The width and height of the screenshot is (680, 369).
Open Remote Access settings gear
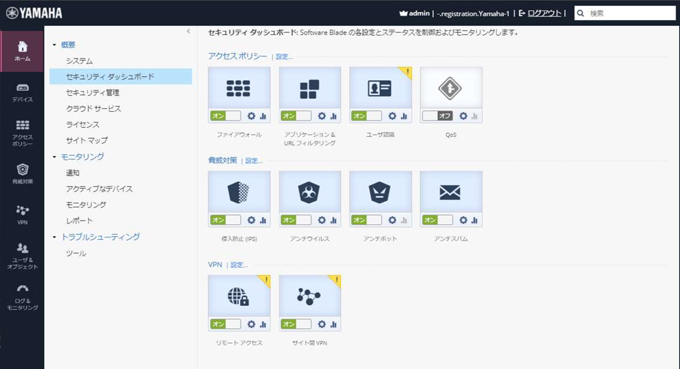[251, 324]
